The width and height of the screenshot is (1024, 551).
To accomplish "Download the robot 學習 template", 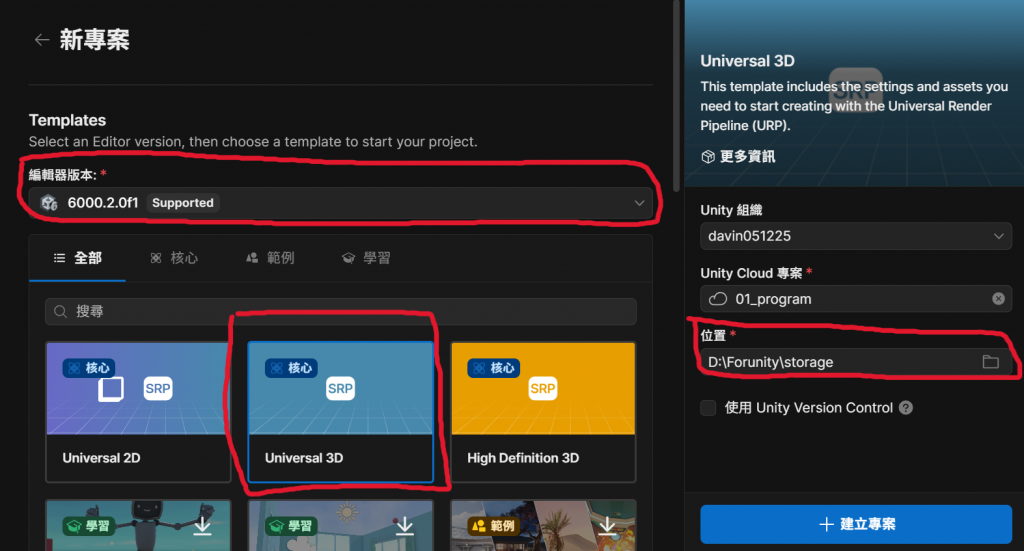I will point(202,525).
